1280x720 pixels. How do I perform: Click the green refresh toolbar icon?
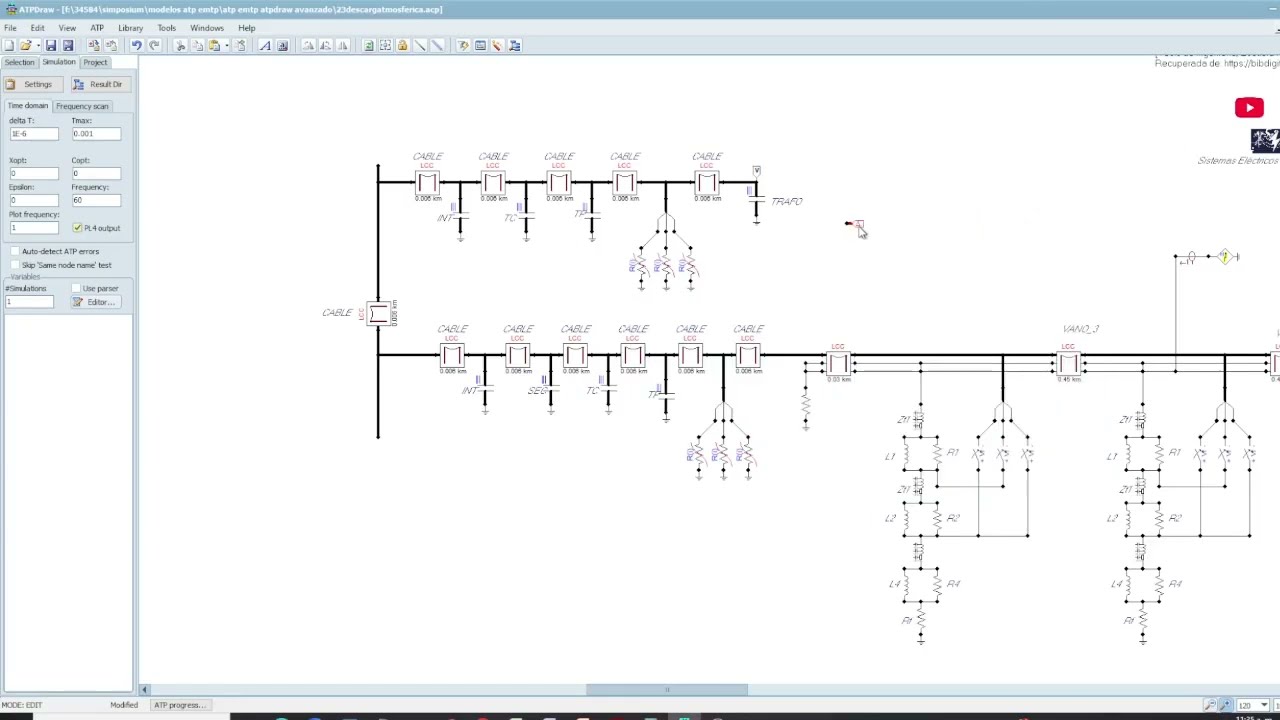point(368,45)
